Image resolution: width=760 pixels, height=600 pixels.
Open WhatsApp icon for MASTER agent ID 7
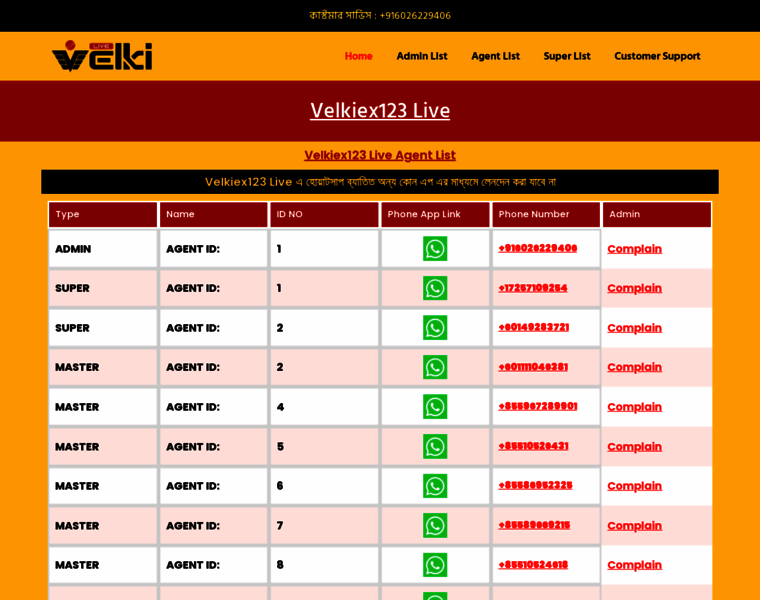(435, 525)
